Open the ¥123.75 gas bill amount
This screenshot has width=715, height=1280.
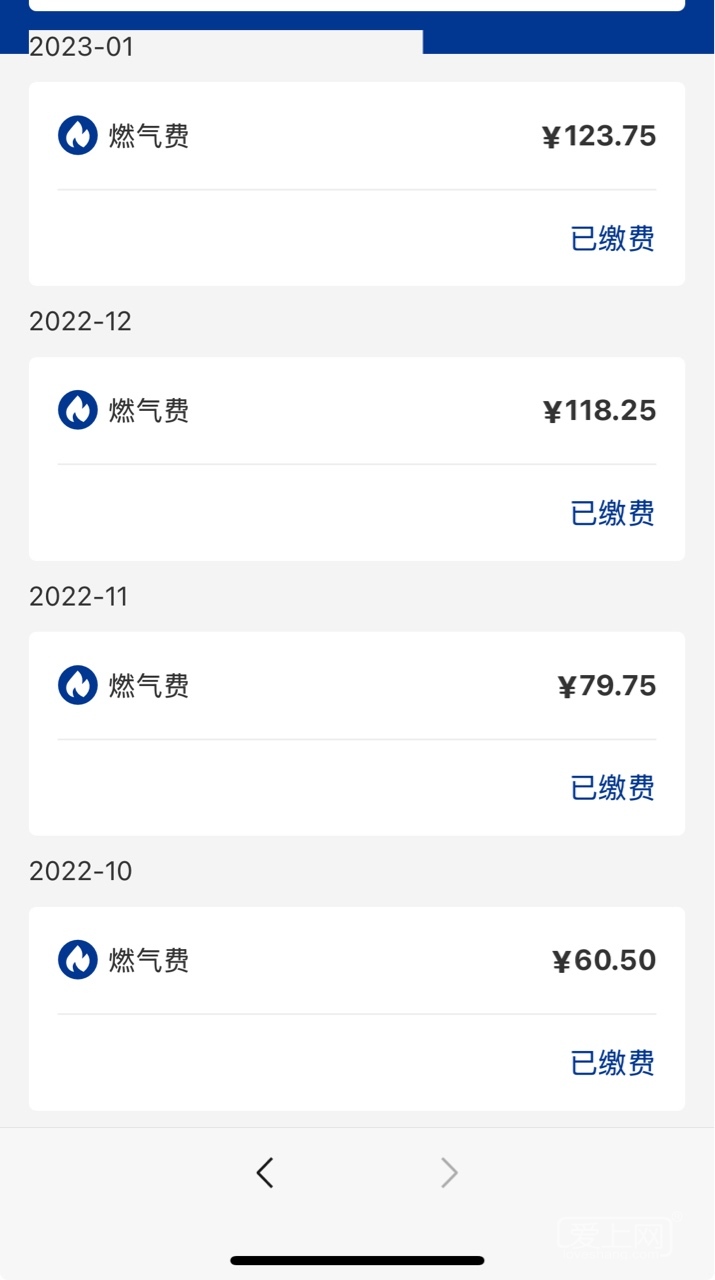point(599,136)
